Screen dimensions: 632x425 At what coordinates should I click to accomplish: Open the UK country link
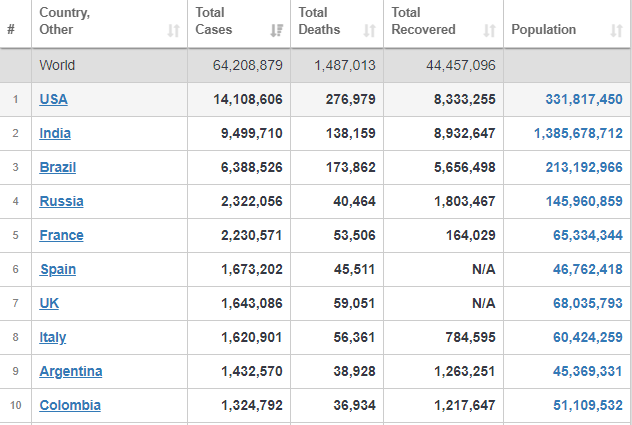click(x=49, y=303)
